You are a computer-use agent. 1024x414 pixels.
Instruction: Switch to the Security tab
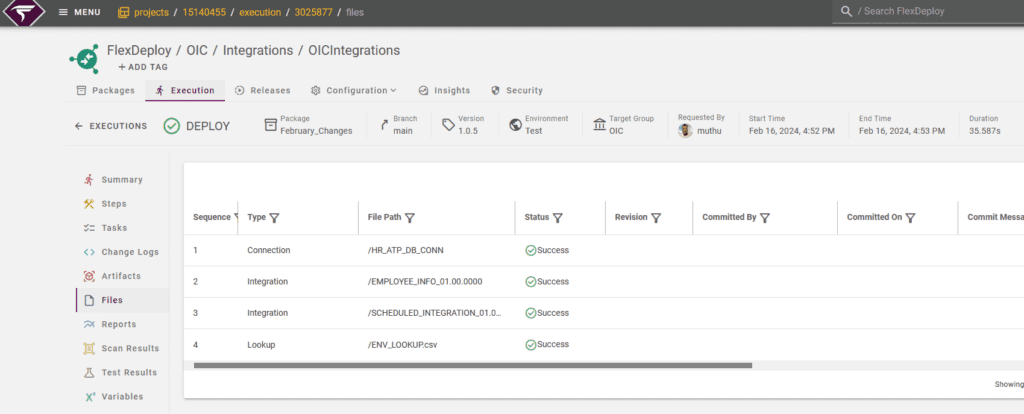pos(517,91)
